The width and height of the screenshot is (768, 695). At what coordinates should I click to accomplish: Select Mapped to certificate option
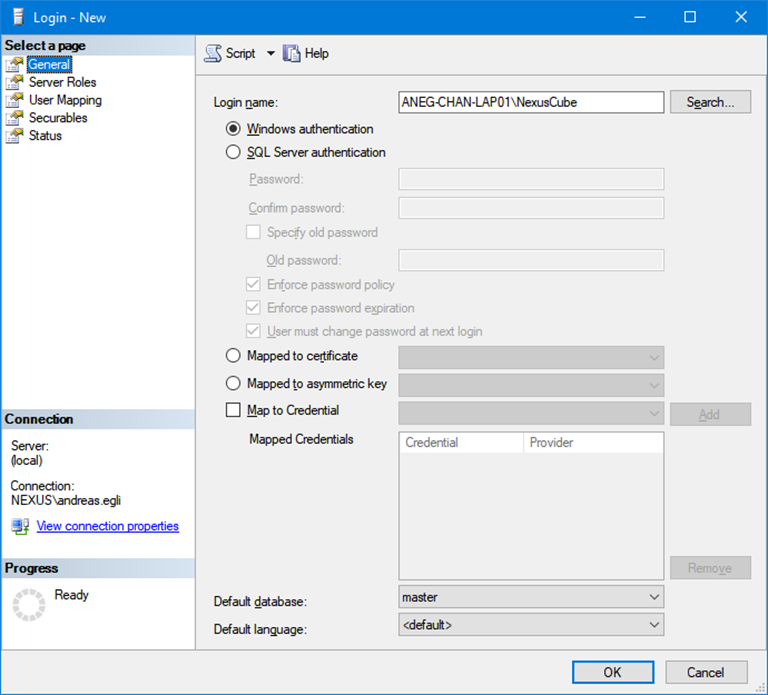(233, 356)
